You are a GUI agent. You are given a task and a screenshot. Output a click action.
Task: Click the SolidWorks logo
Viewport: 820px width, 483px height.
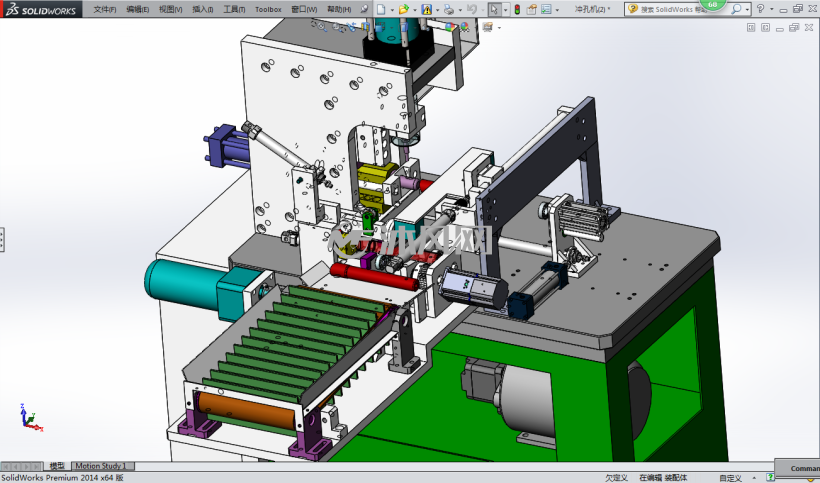click(41, 9)
